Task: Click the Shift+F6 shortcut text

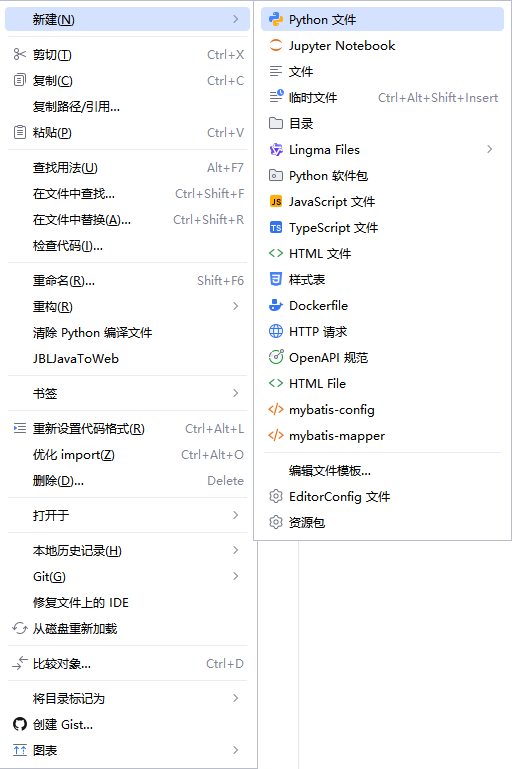Action: 220,281
